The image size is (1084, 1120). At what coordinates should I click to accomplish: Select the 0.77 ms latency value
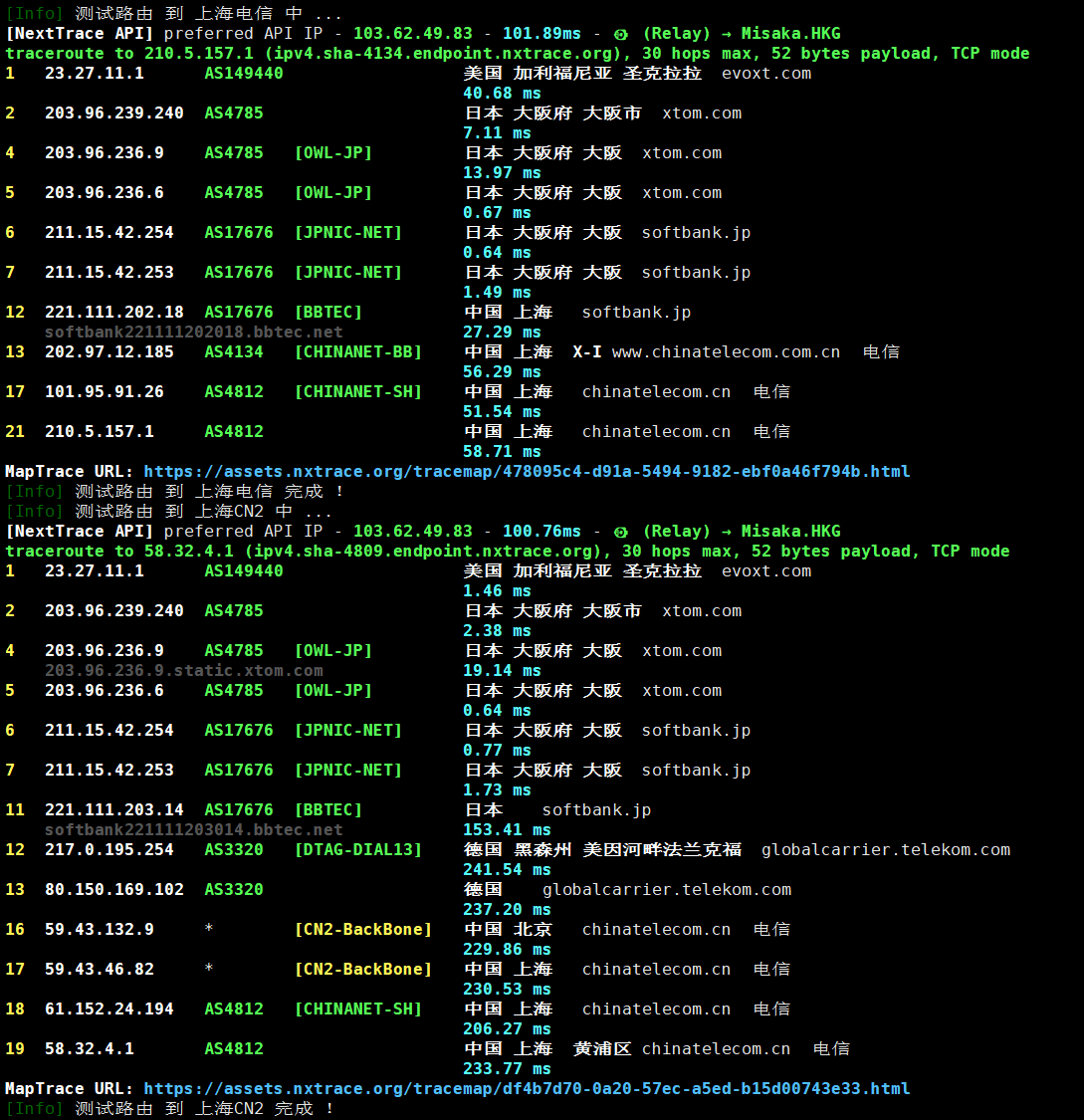[497, 751]
